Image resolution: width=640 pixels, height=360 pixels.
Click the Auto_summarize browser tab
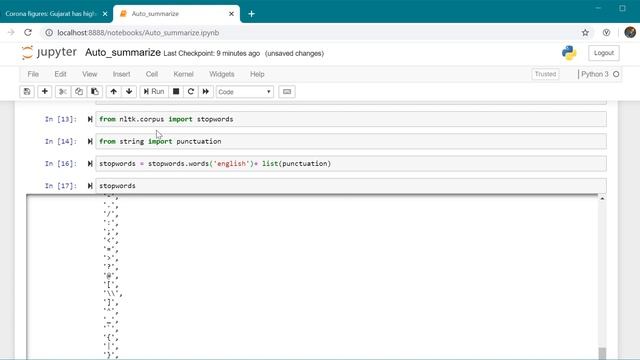(x=176, y=14)
